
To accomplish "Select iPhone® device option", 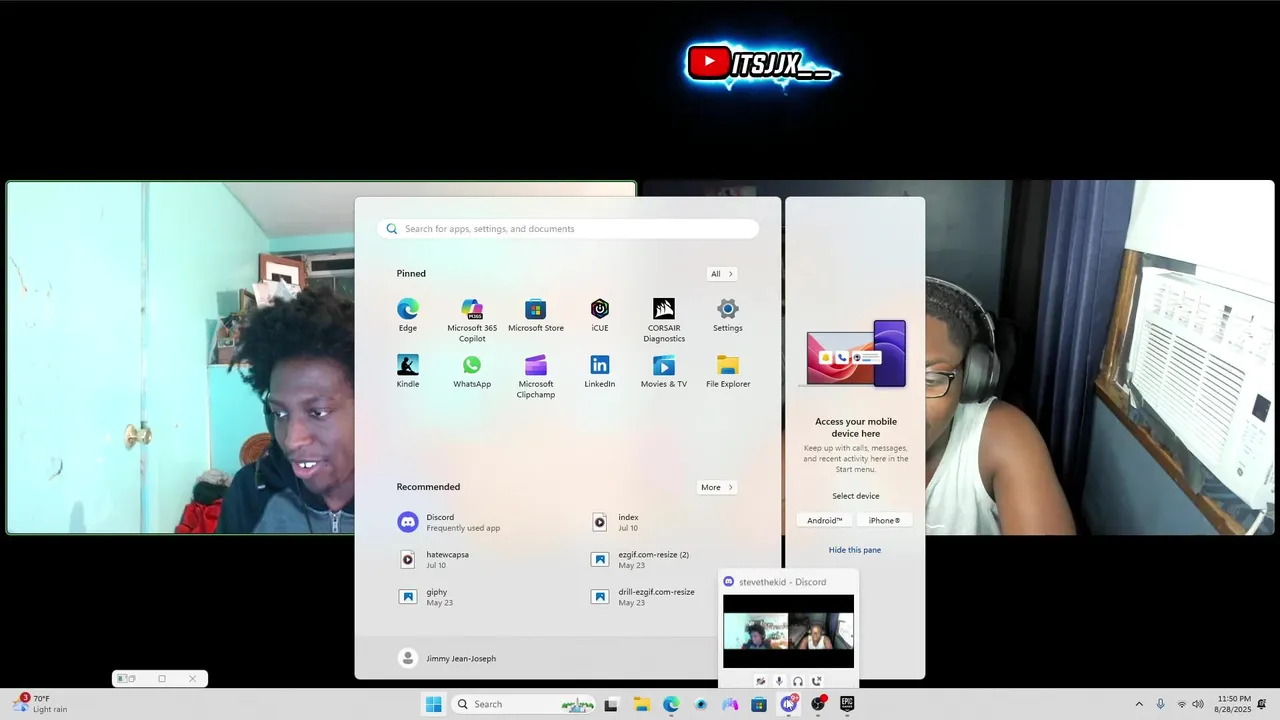I will [884, 520].
